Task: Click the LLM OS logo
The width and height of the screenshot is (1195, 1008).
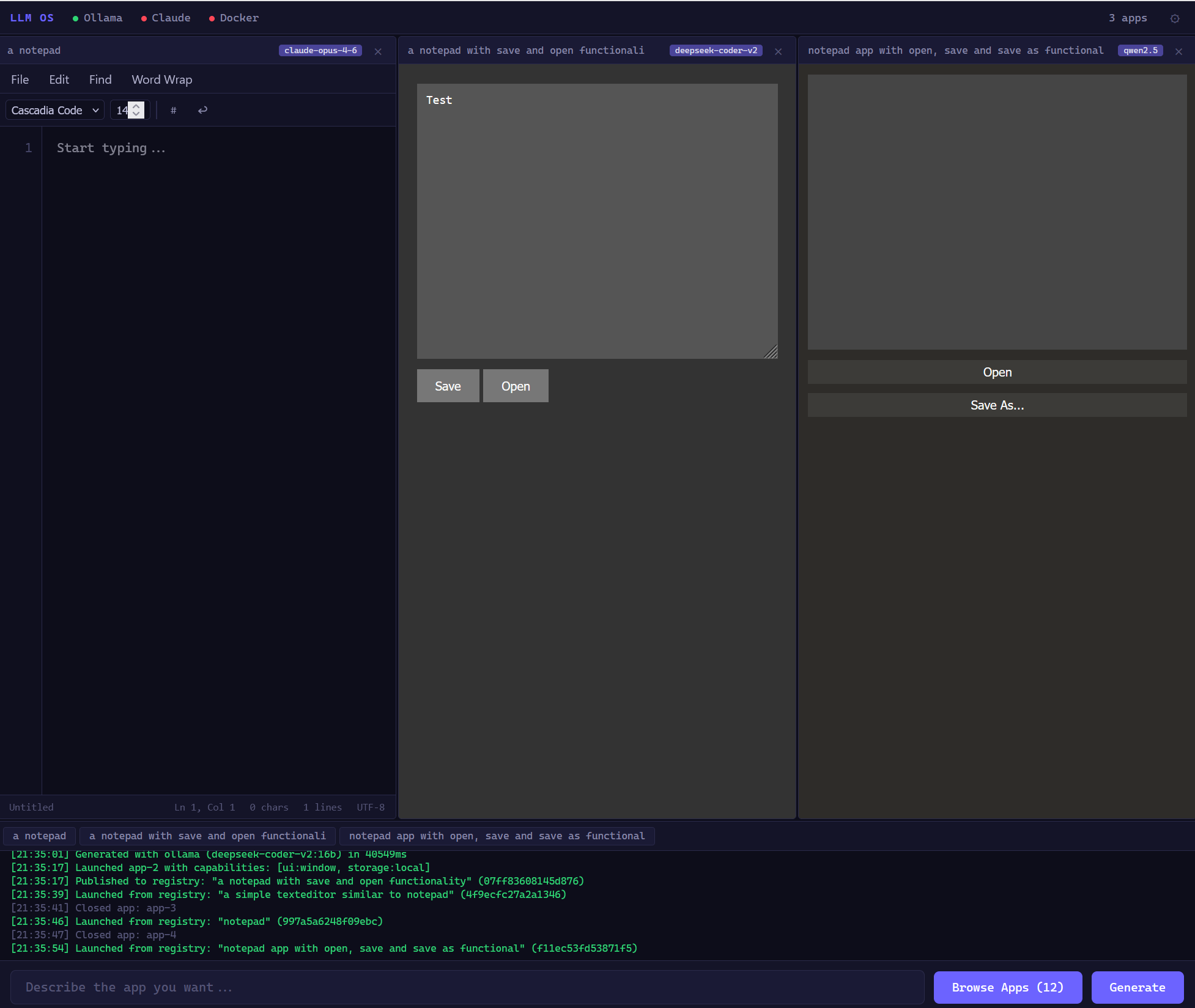Action: point(32,18)
